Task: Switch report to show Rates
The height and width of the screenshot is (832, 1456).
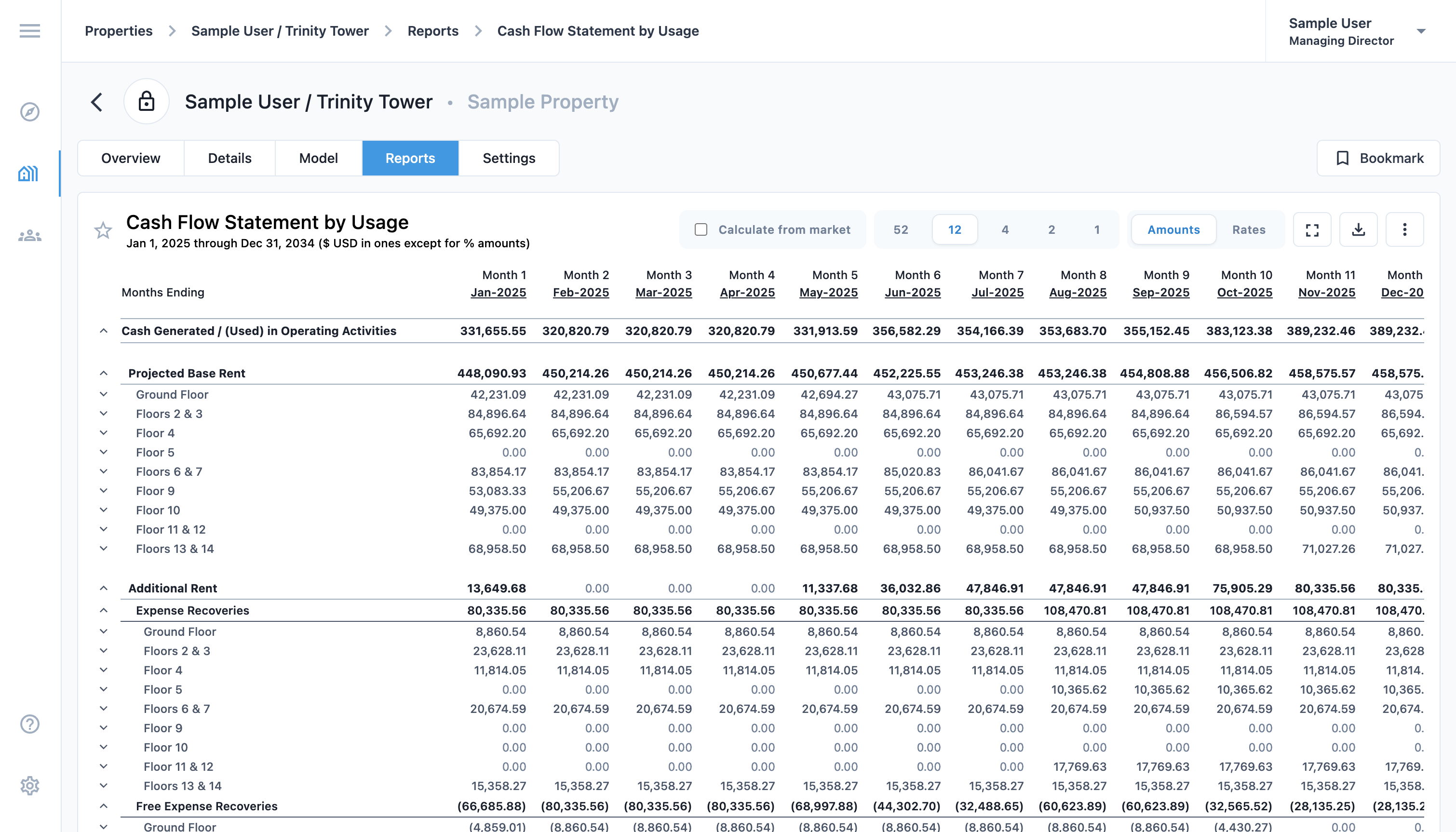Action: (1249, 229)
